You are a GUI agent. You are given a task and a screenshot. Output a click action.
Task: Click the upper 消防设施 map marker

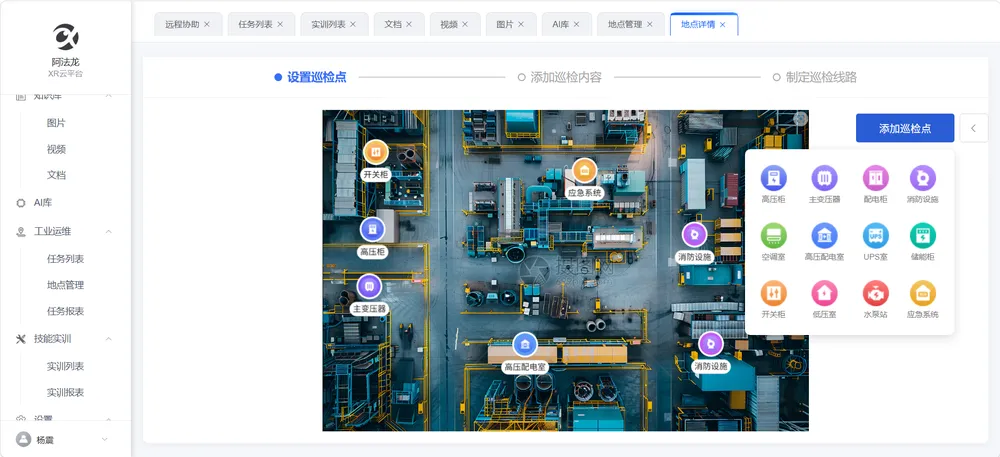click(x=695, y=235)
